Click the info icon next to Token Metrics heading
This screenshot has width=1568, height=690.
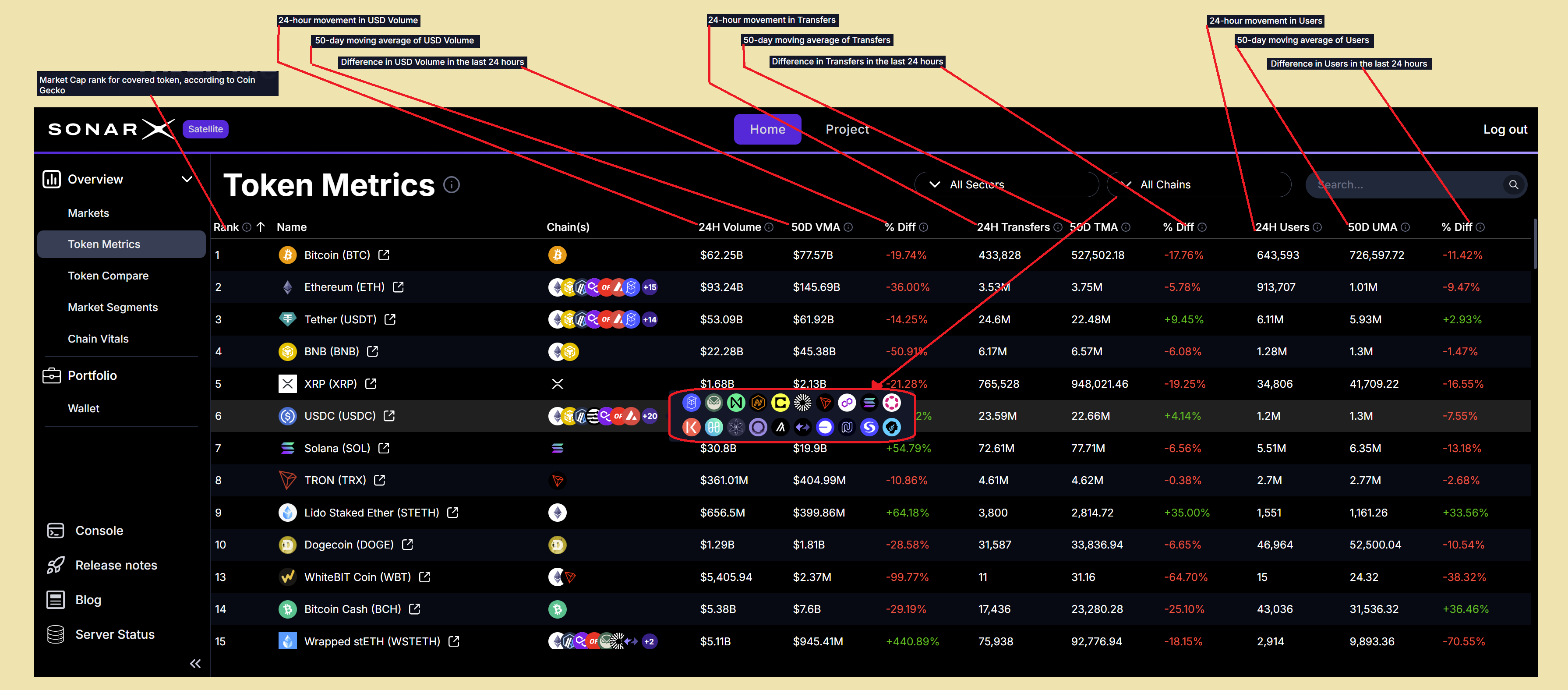(x=452, y=185)
